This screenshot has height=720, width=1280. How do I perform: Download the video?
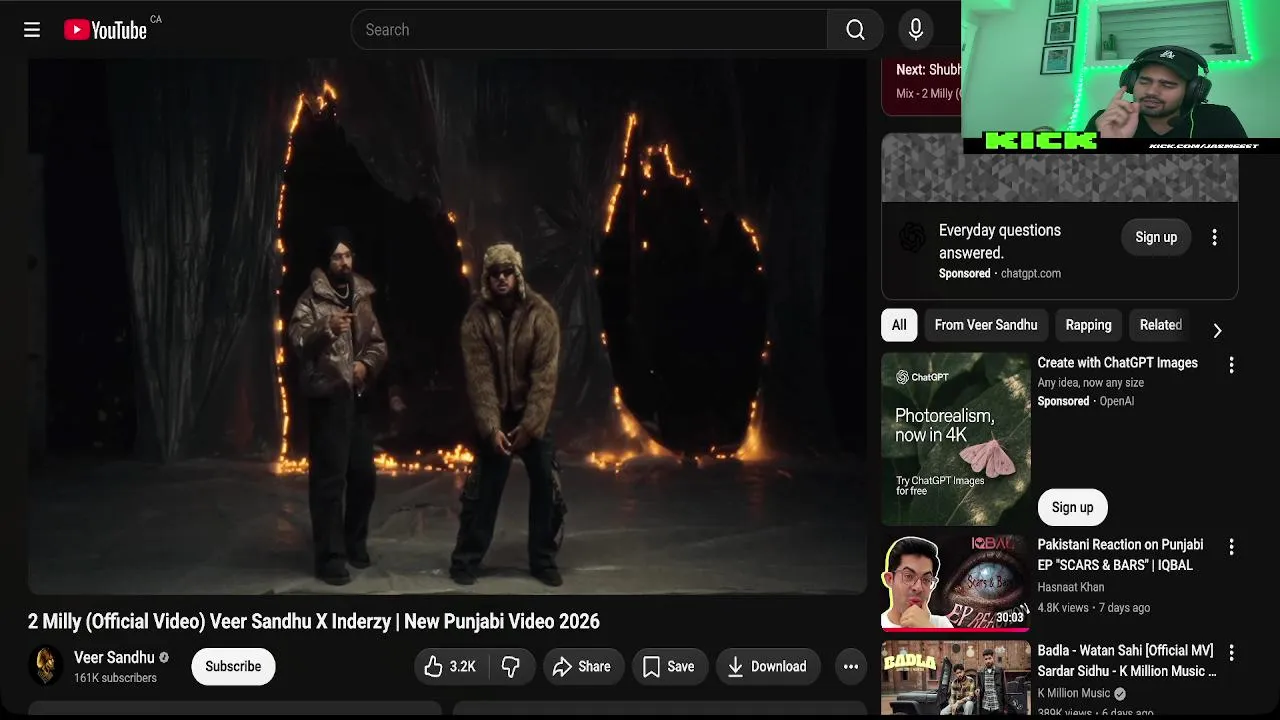pos(767,667)
